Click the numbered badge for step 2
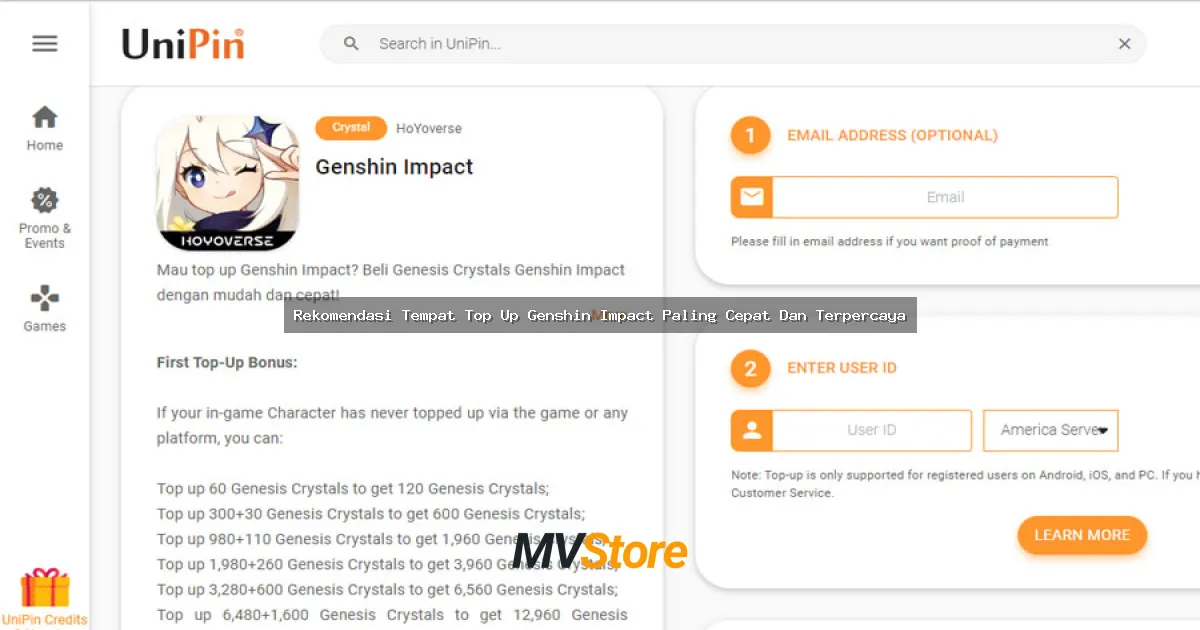The image size is (1200, 630). [750, 368]
